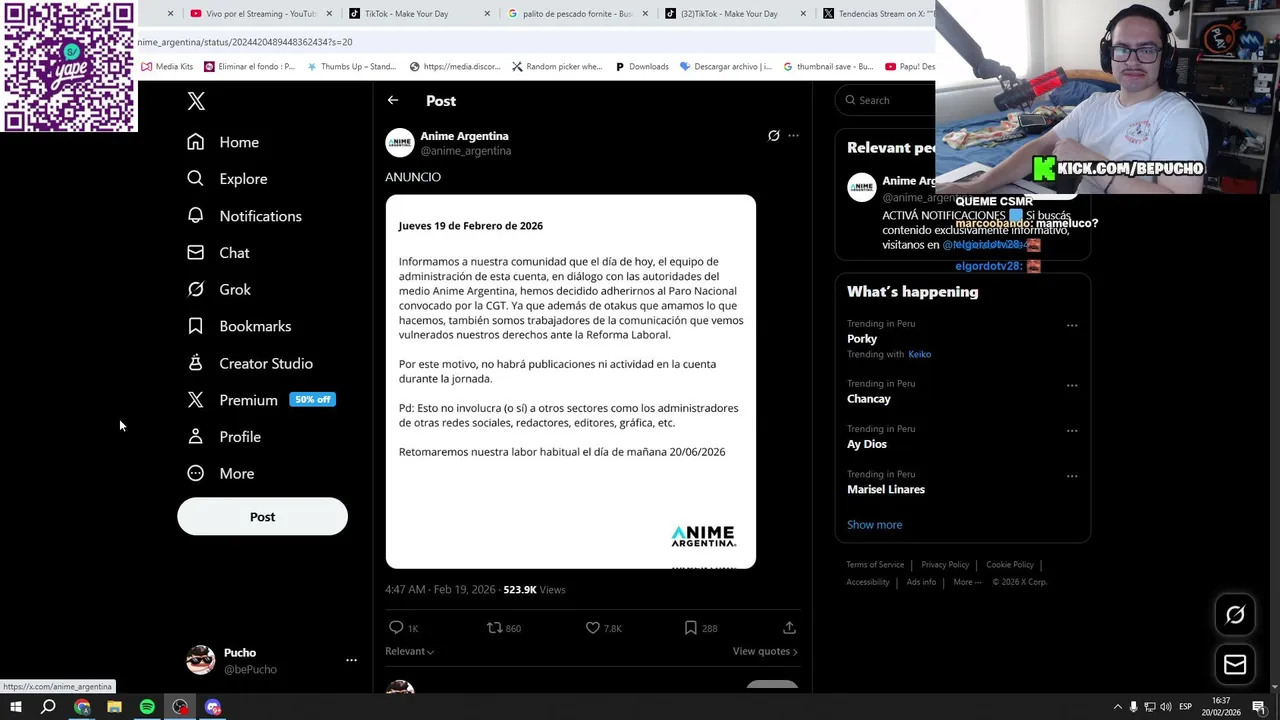Viewport: 1280px width, 720px height.
Task: Open Chat from the sidebar
Action: [x=218, y=253]
